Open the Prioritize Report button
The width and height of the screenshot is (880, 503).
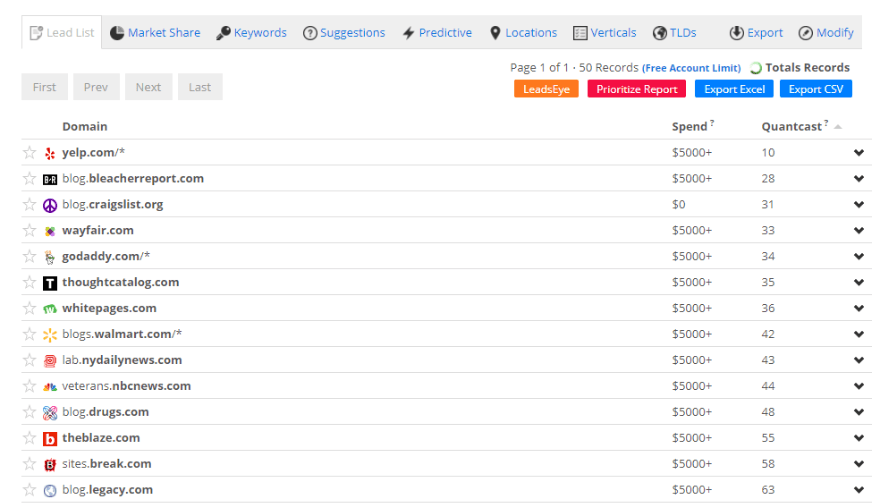coord(637,89)
